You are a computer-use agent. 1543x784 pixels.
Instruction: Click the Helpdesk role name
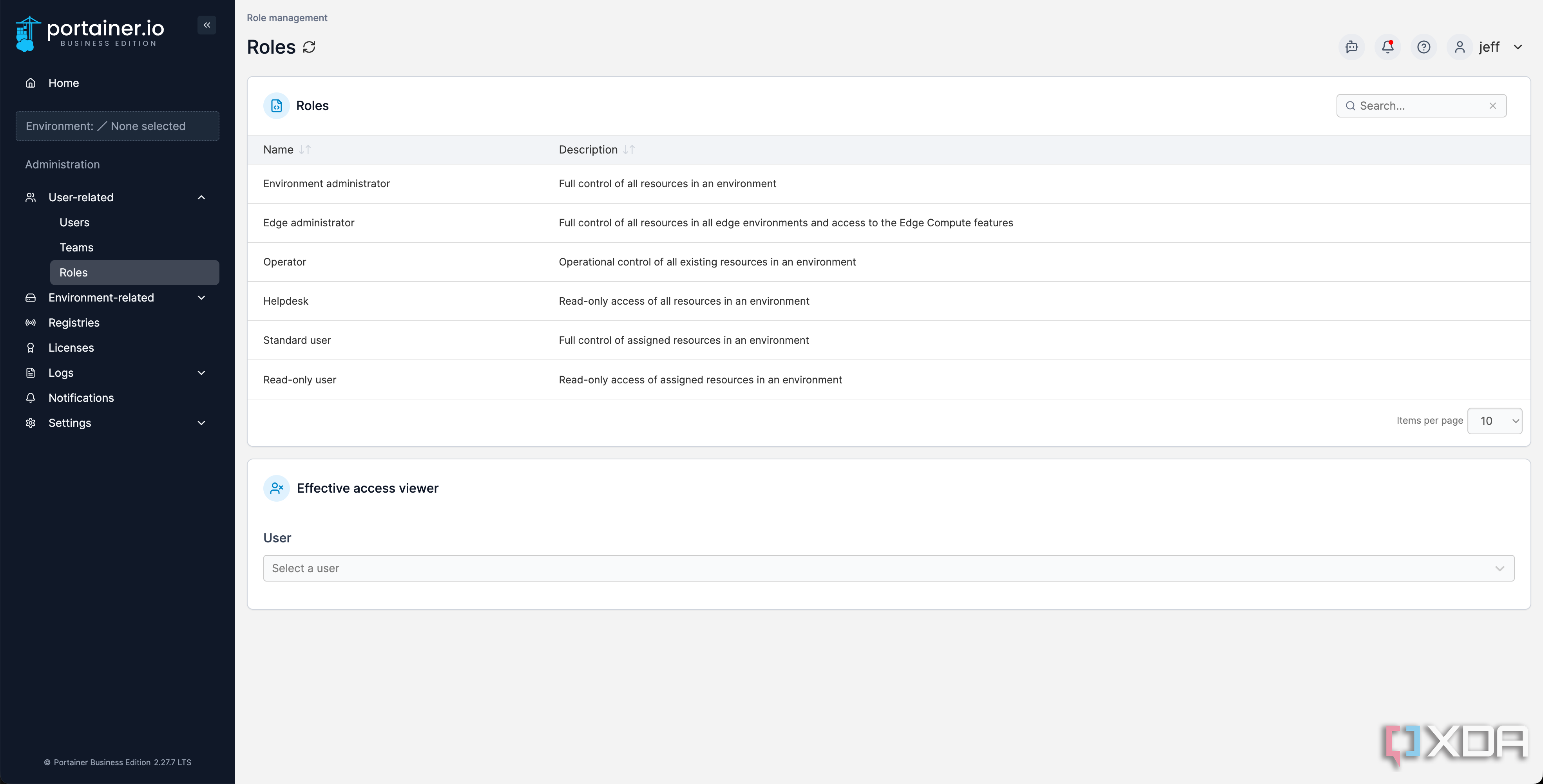click(286, 301)
